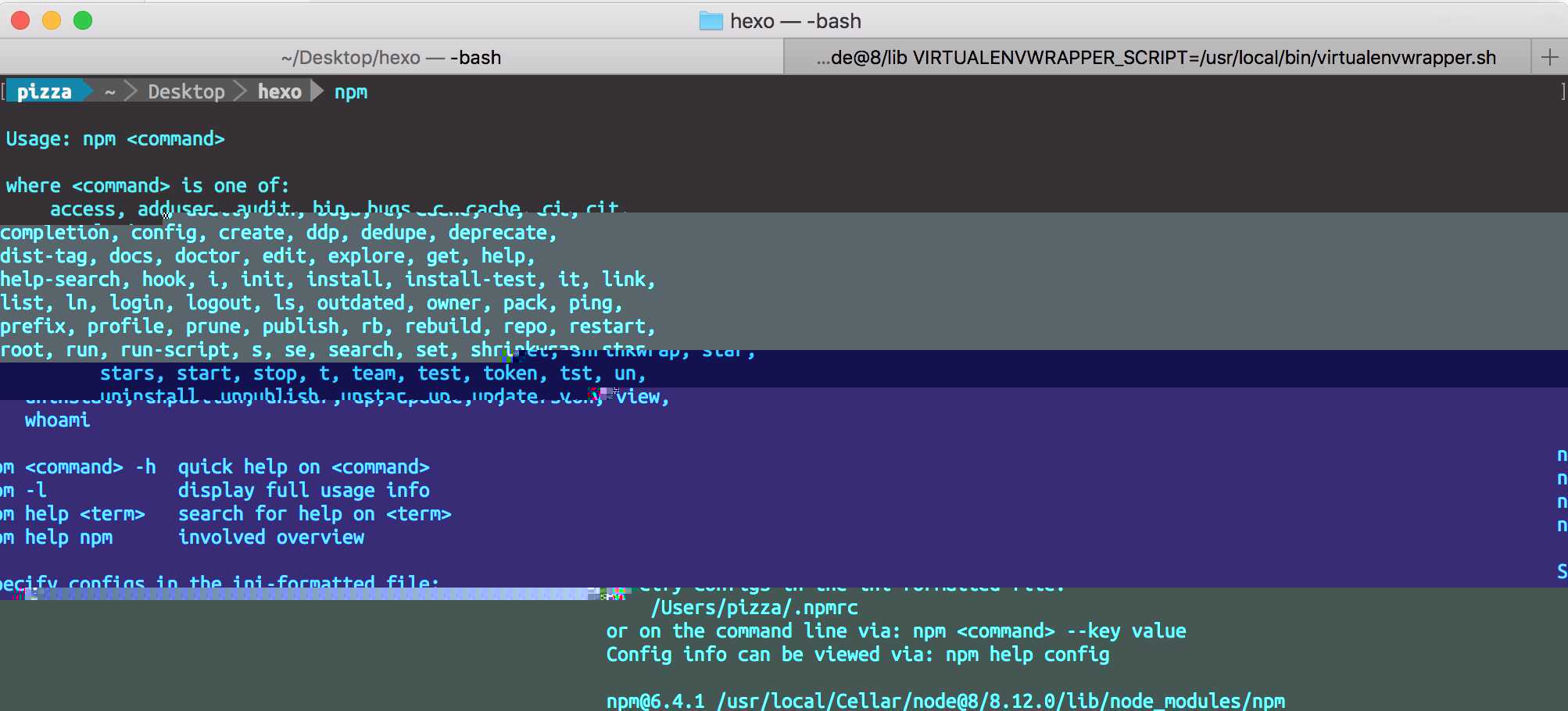Click 'restart,' in the command list
1568x711 pixels.
pyautogui.click(x=612, y=327)
